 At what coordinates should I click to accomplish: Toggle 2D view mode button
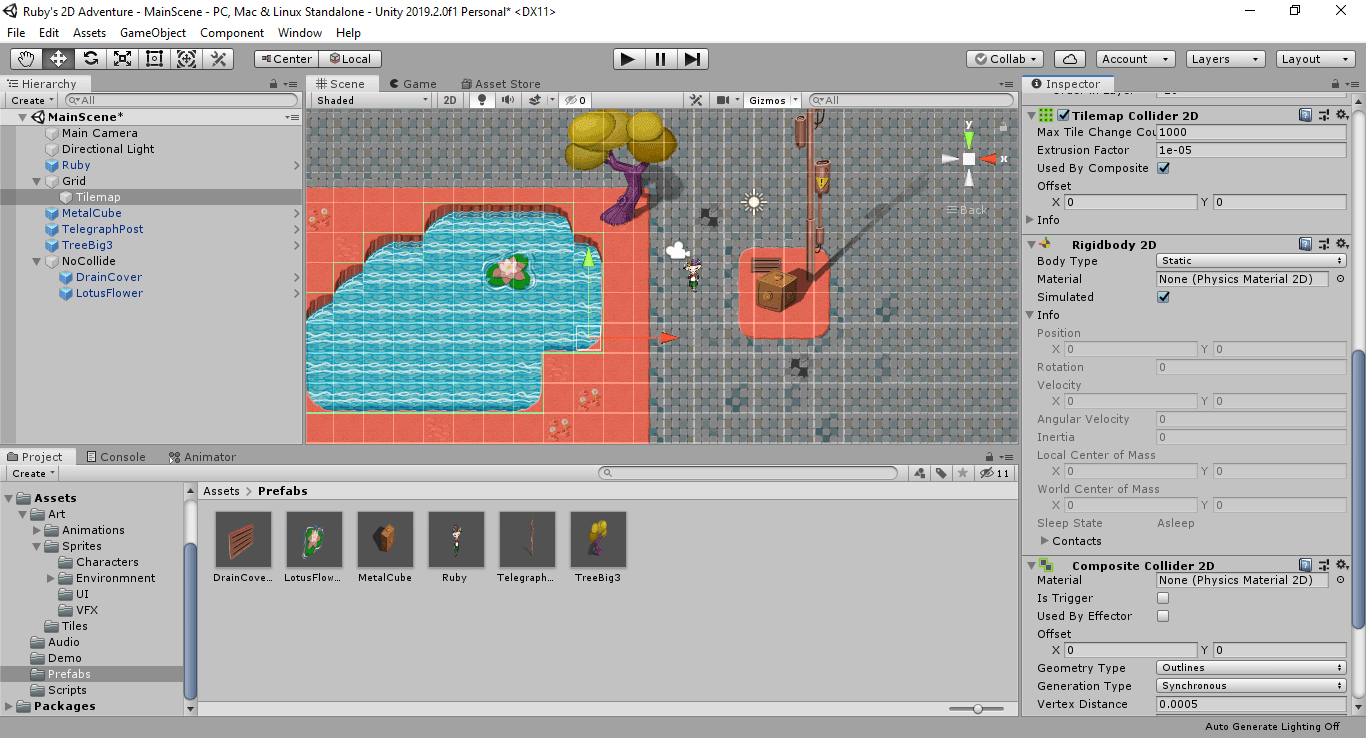[x=450, y=100]
